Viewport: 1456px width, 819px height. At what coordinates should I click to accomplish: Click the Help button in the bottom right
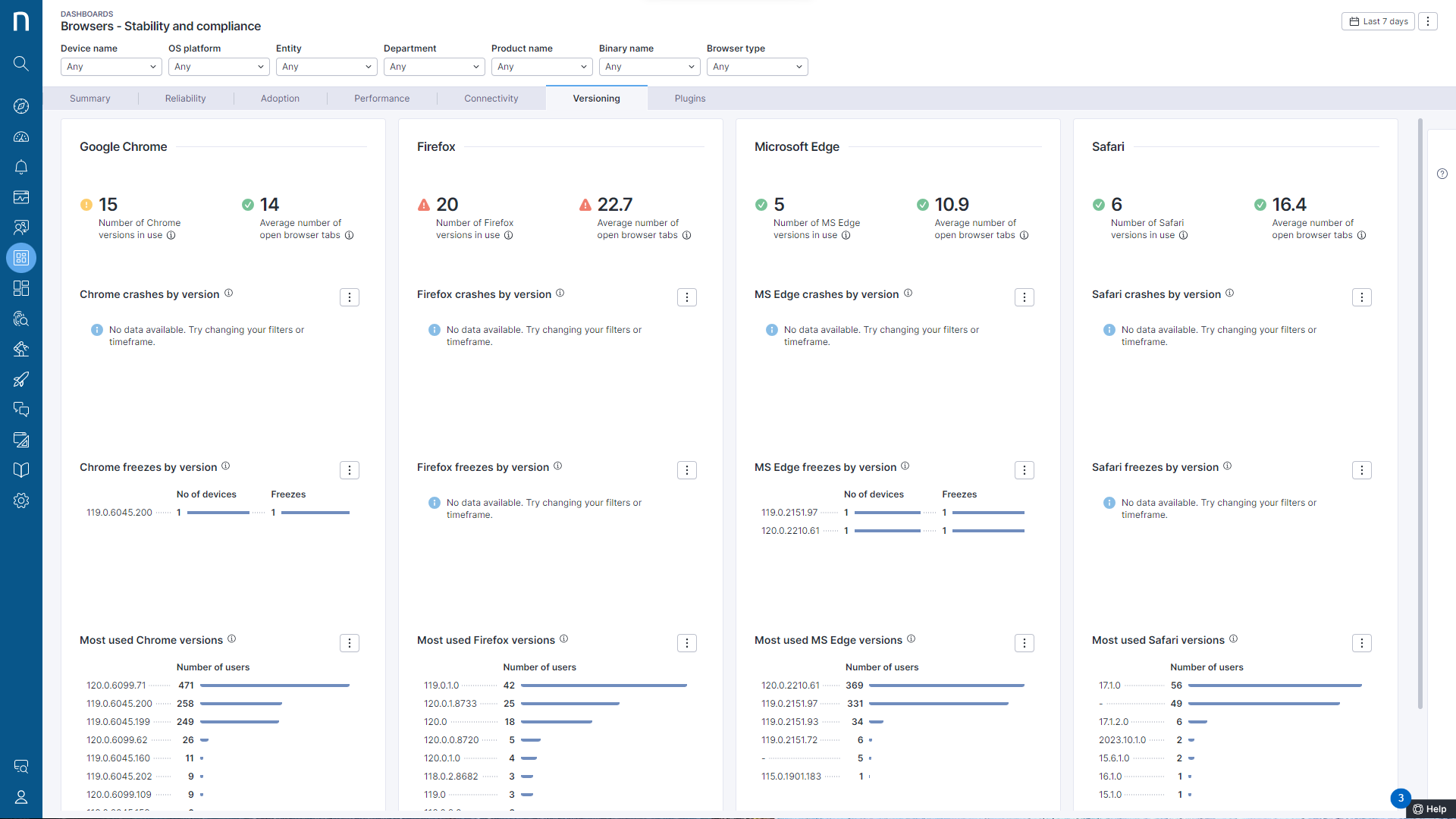coord(1431,809)
